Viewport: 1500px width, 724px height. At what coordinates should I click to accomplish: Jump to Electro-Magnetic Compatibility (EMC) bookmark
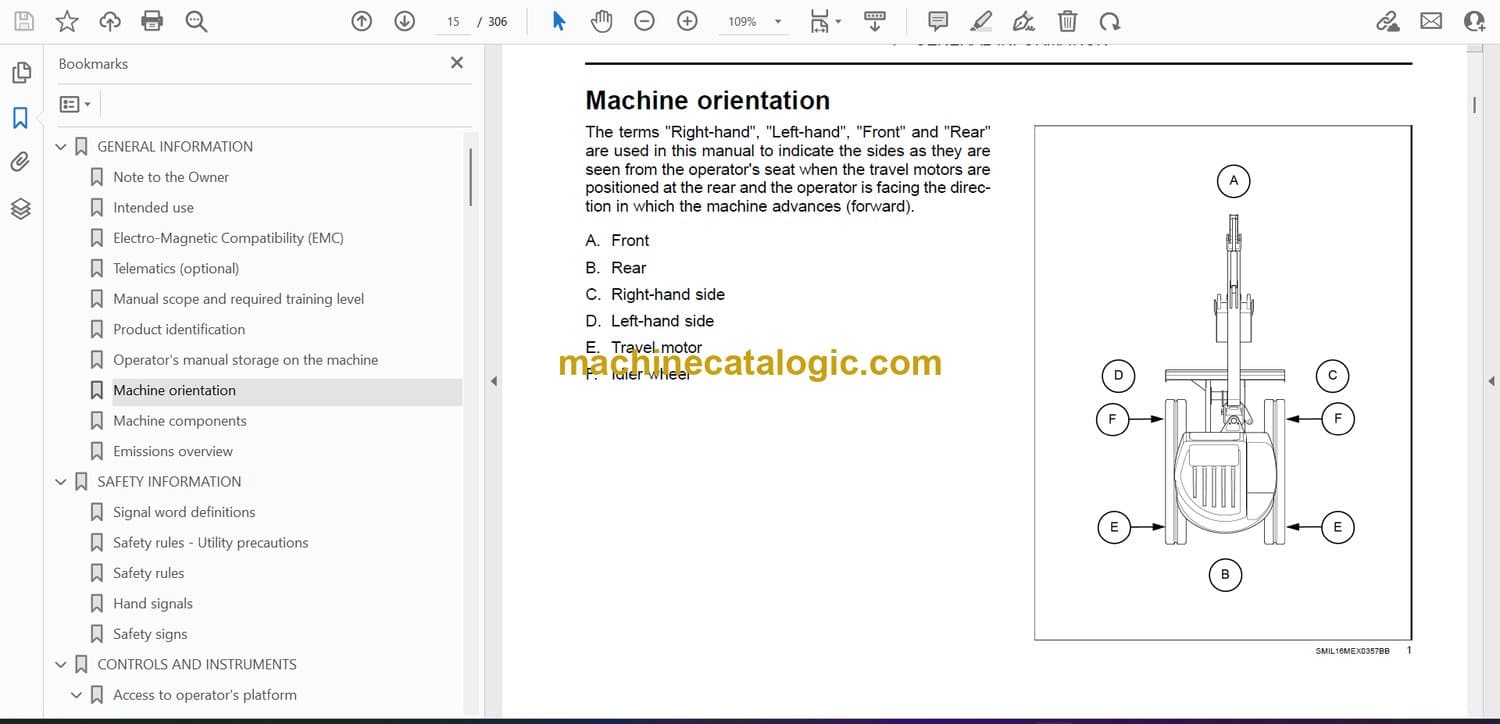(x=228, y=238)
